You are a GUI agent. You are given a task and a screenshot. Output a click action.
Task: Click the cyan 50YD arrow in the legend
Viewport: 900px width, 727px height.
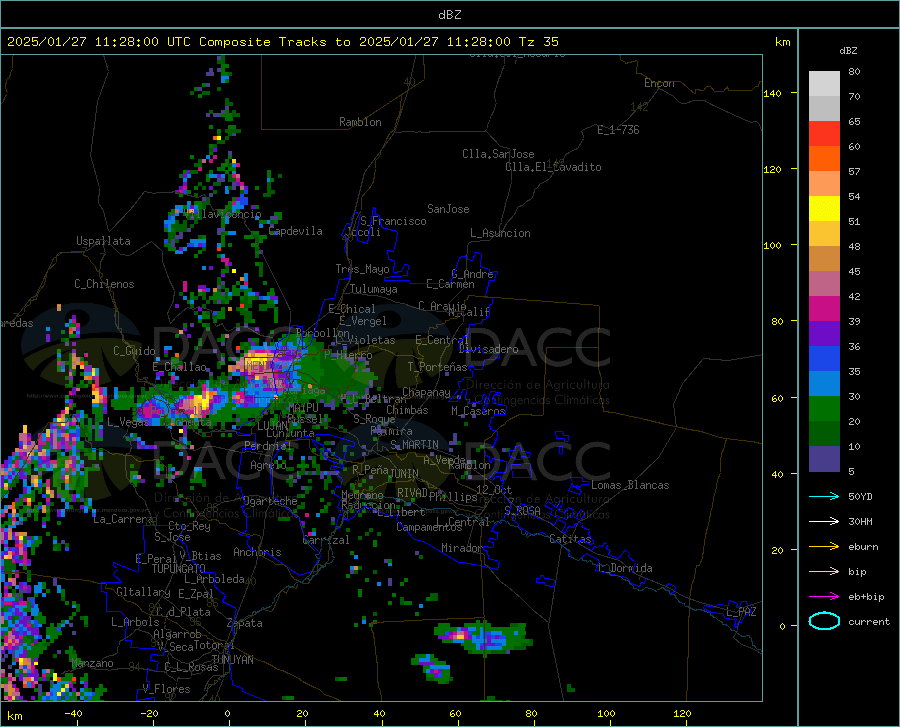click(824, 496)
